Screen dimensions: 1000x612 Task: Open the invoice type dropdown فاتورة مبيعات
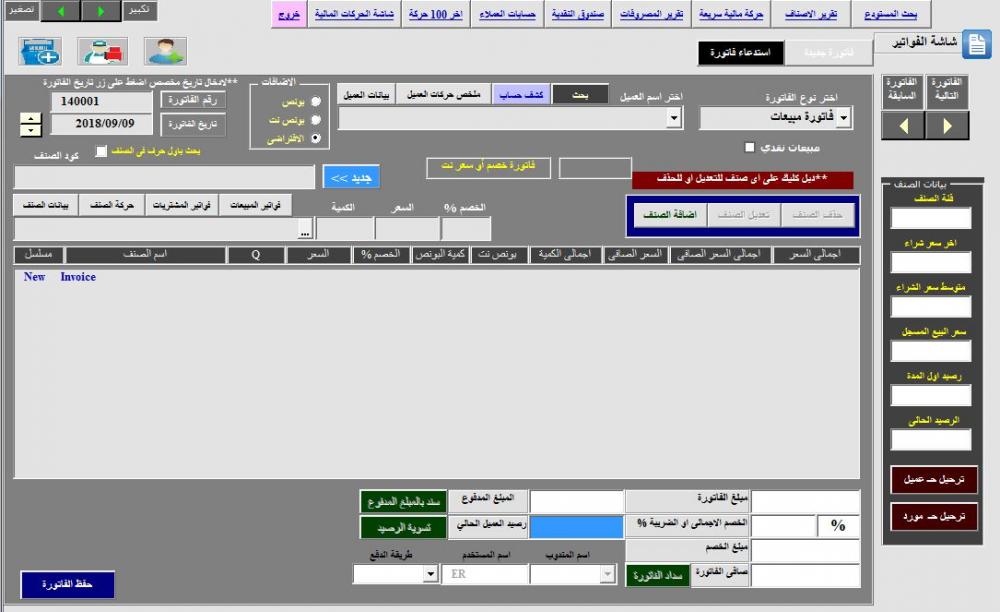[842, 119]
